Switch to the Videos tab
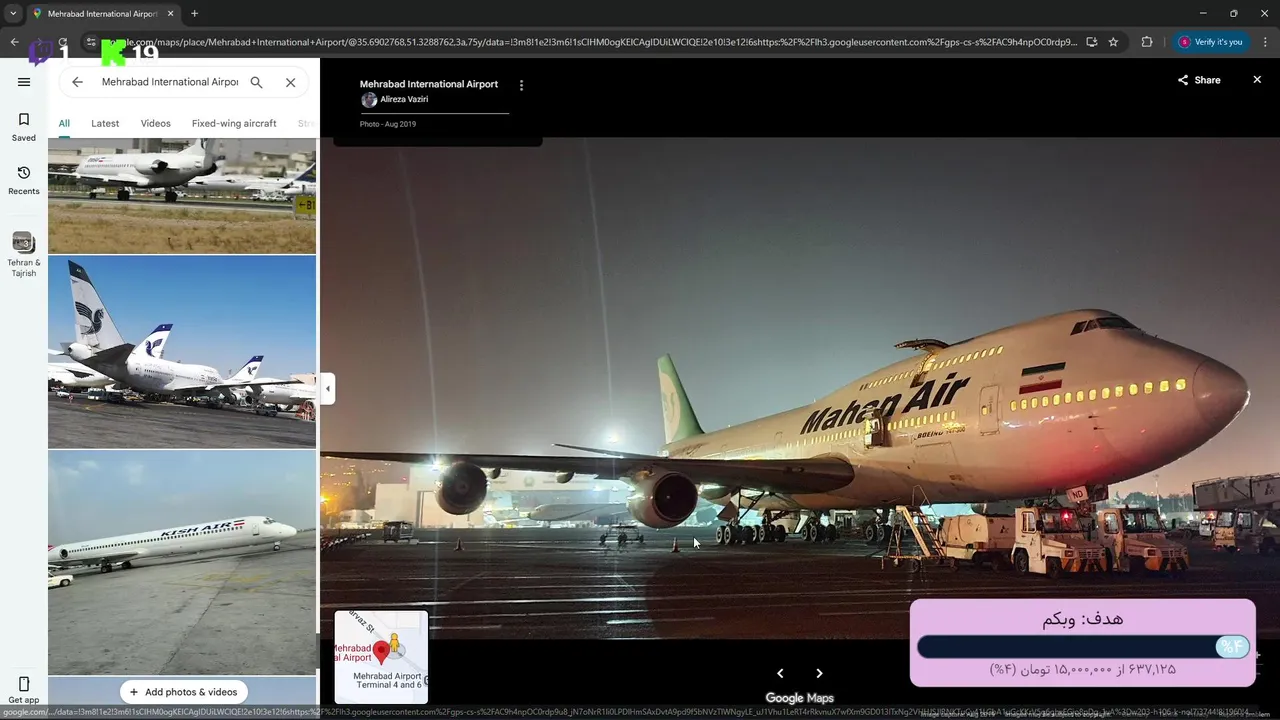Viewport: 1280px width, 720px height. (155, 123)
